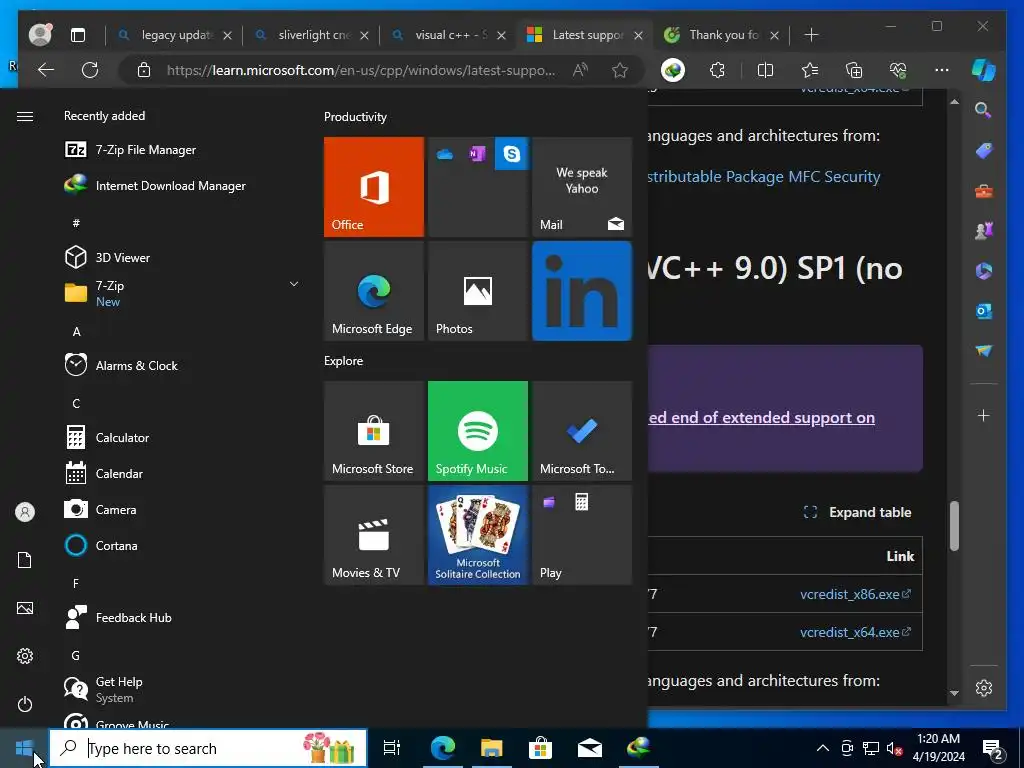Switch to the Thank you tab
Screen dimensions: 1024x768
(x=721, y=35)
